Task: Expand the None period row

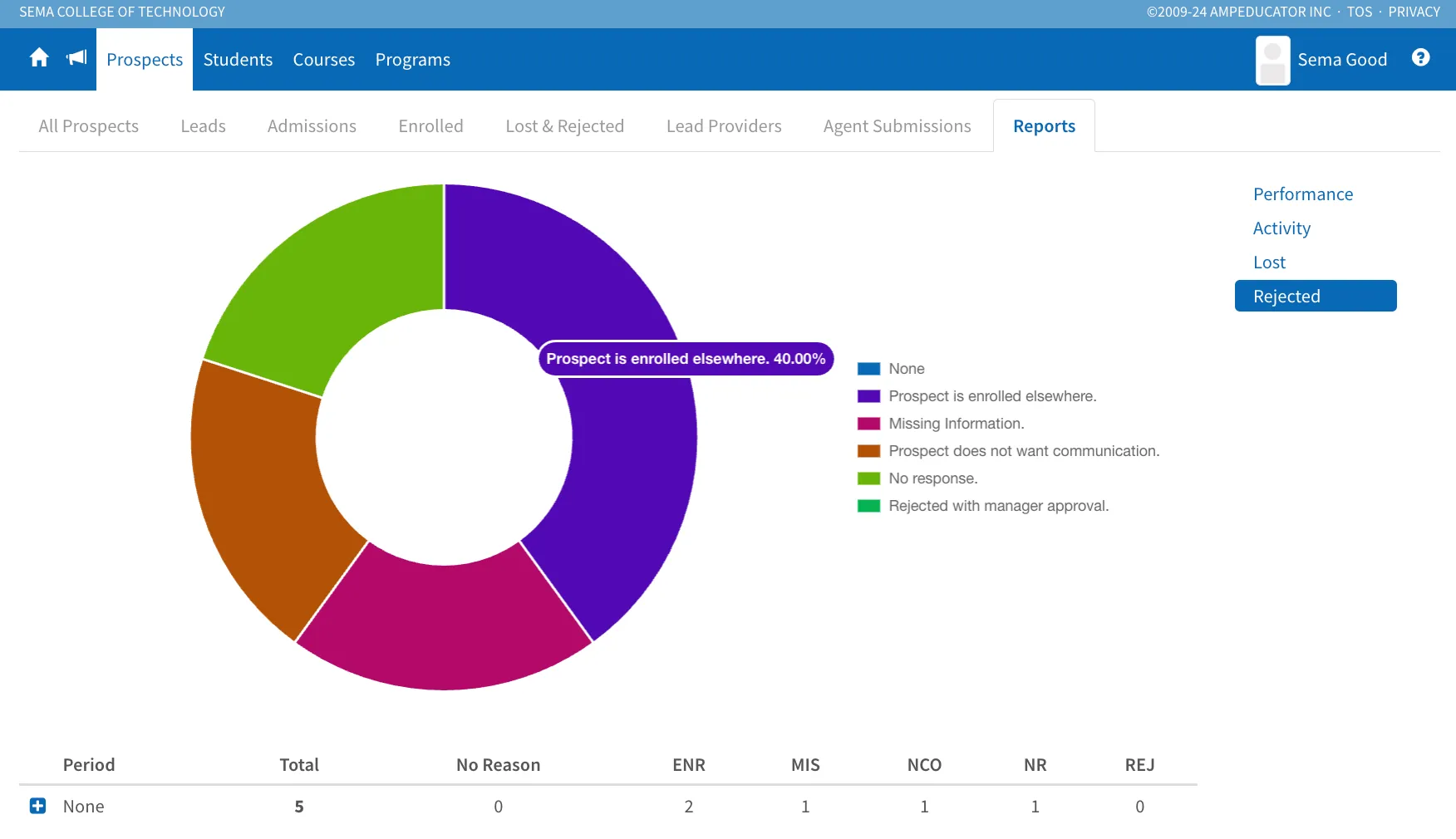Action: pos(37,806)
